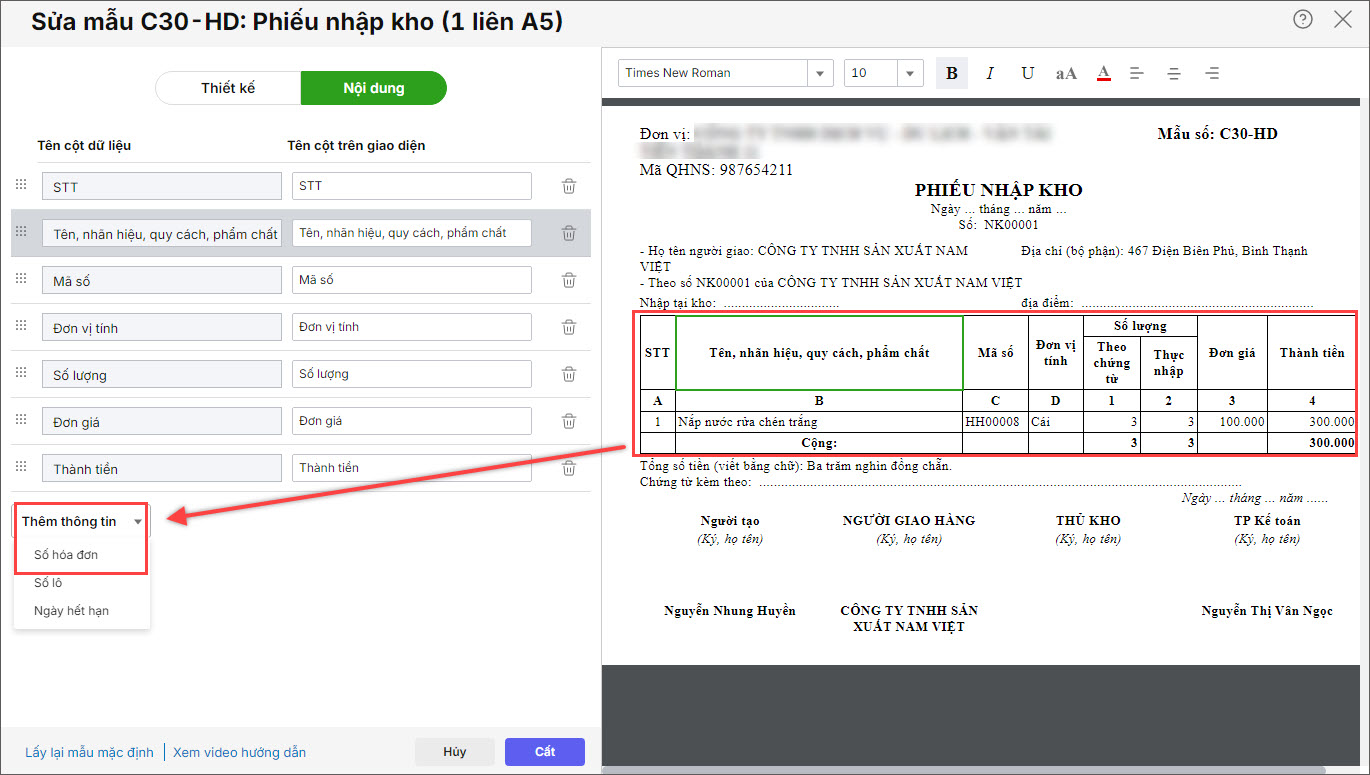Align text to the right
1370x775 pixels.
click(x=1212, y=73)
